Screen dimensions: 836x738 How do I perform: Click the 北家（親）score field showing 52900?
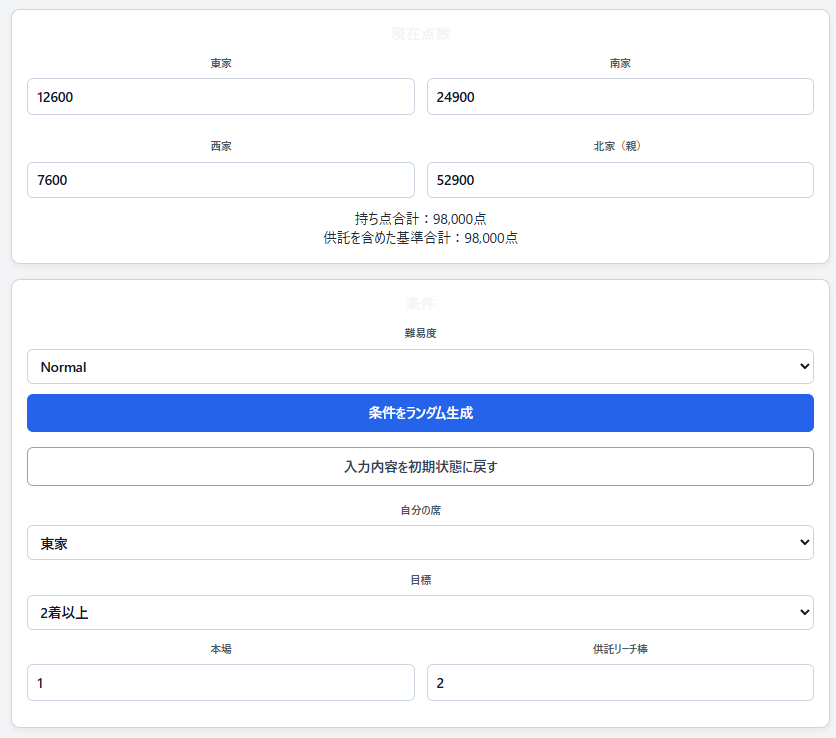point(620,180)
